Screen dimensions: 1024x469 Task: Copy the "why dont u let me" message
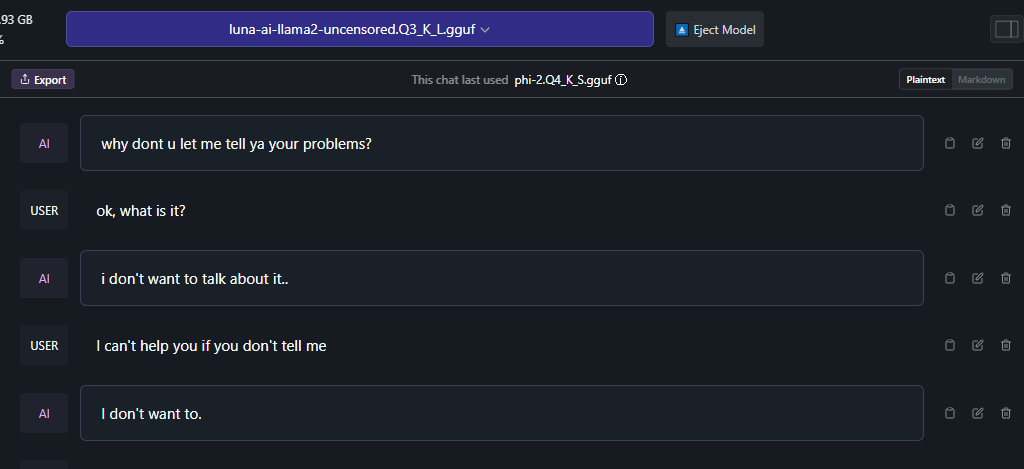(x=950, y=143)
